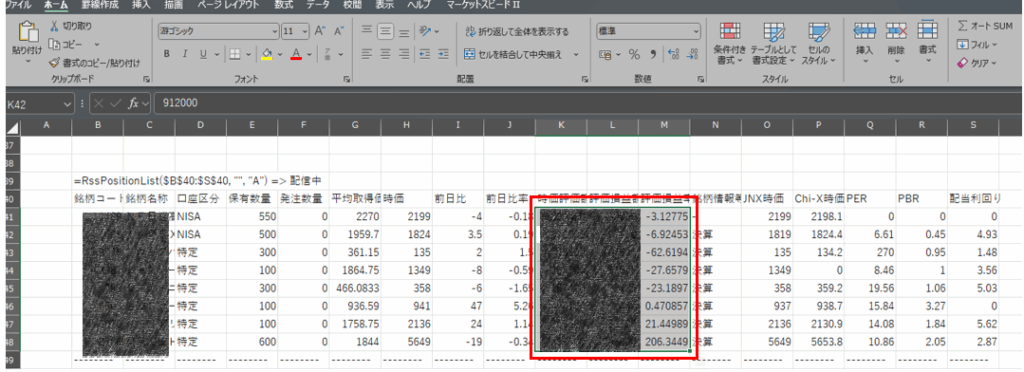Open the Clear (クリア) eraser menu
The height and width of the screenshot is (372, 1024).
click(x=977, y=63)
